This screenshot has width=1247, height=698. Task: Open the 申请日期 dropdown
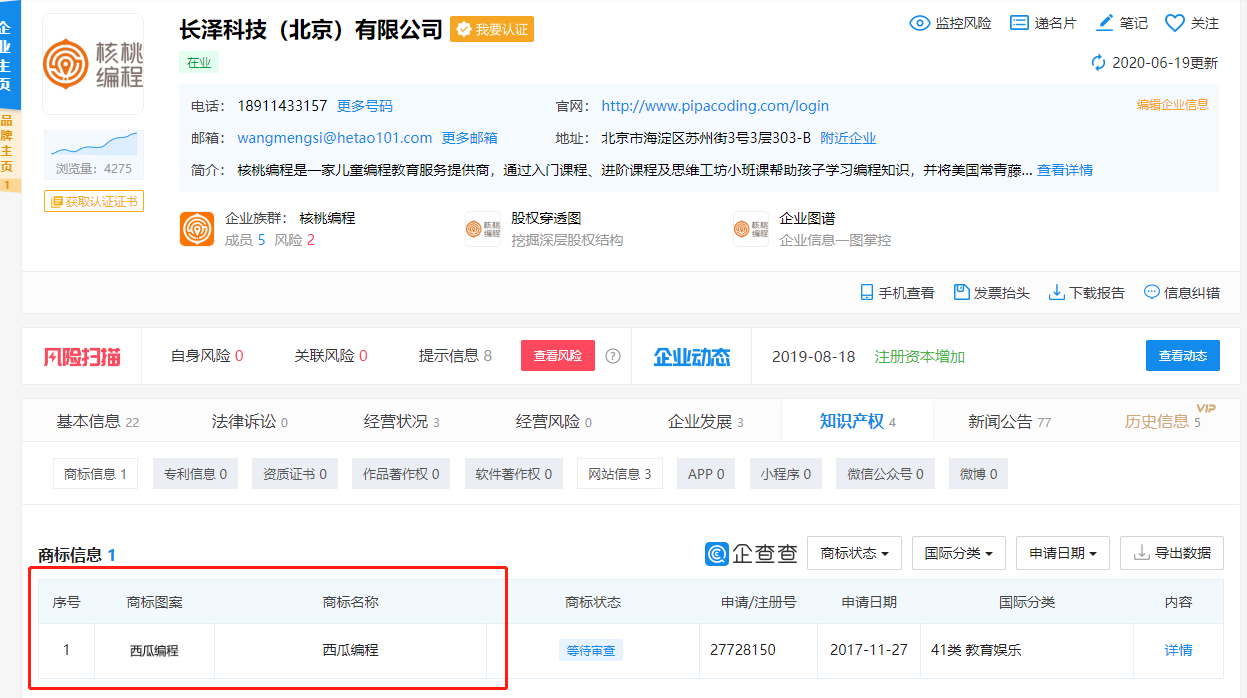(1062, 552)
